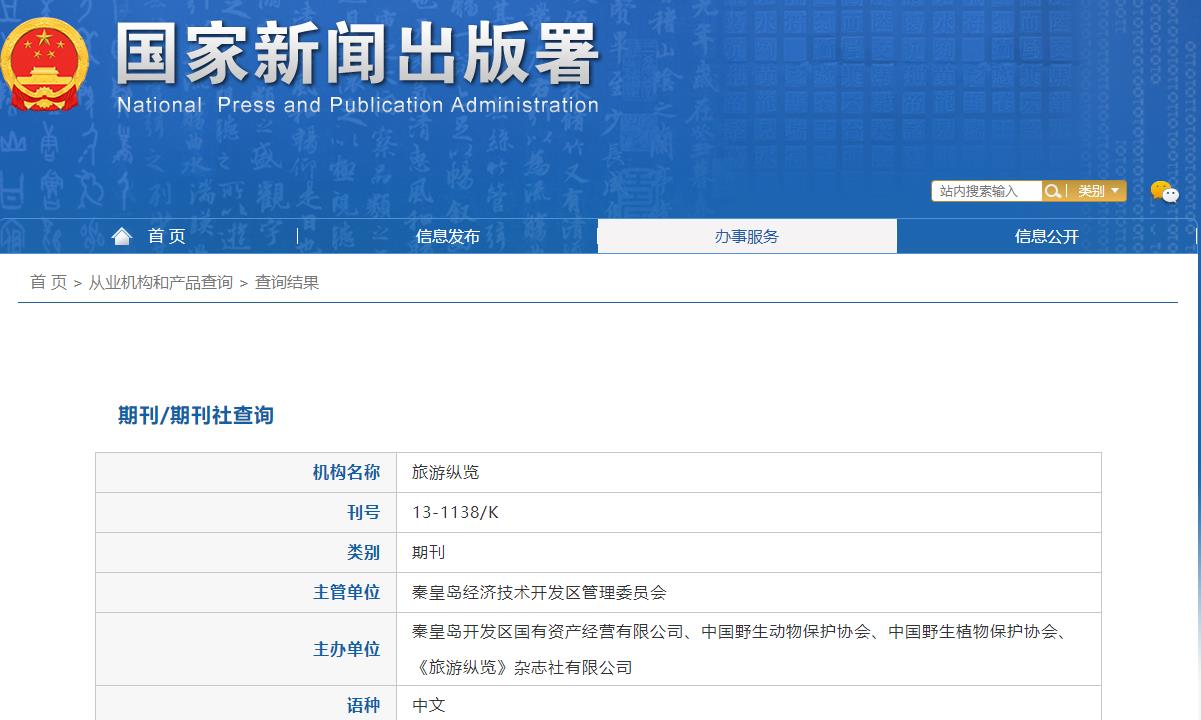The image size is (1201, 720).
Task: Click the 13-1138/K serial number cell
Action: point(455,513)
